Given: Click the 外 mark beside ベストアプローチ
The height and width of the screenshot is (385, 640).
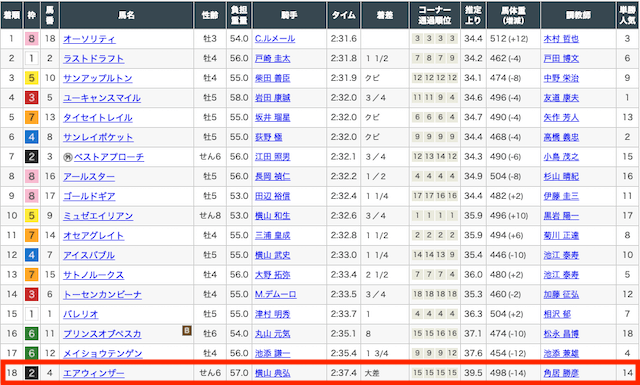Looking at the screenshot, I should tap(67, 157).
